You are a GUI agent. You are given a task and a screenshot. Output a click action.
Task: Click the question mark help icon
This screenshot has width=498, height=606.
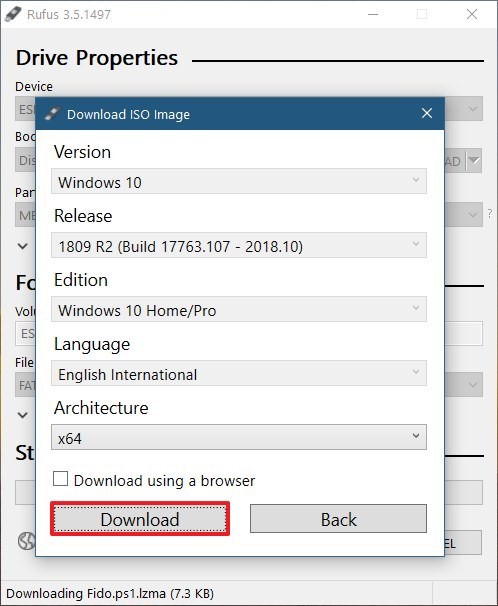490,213
